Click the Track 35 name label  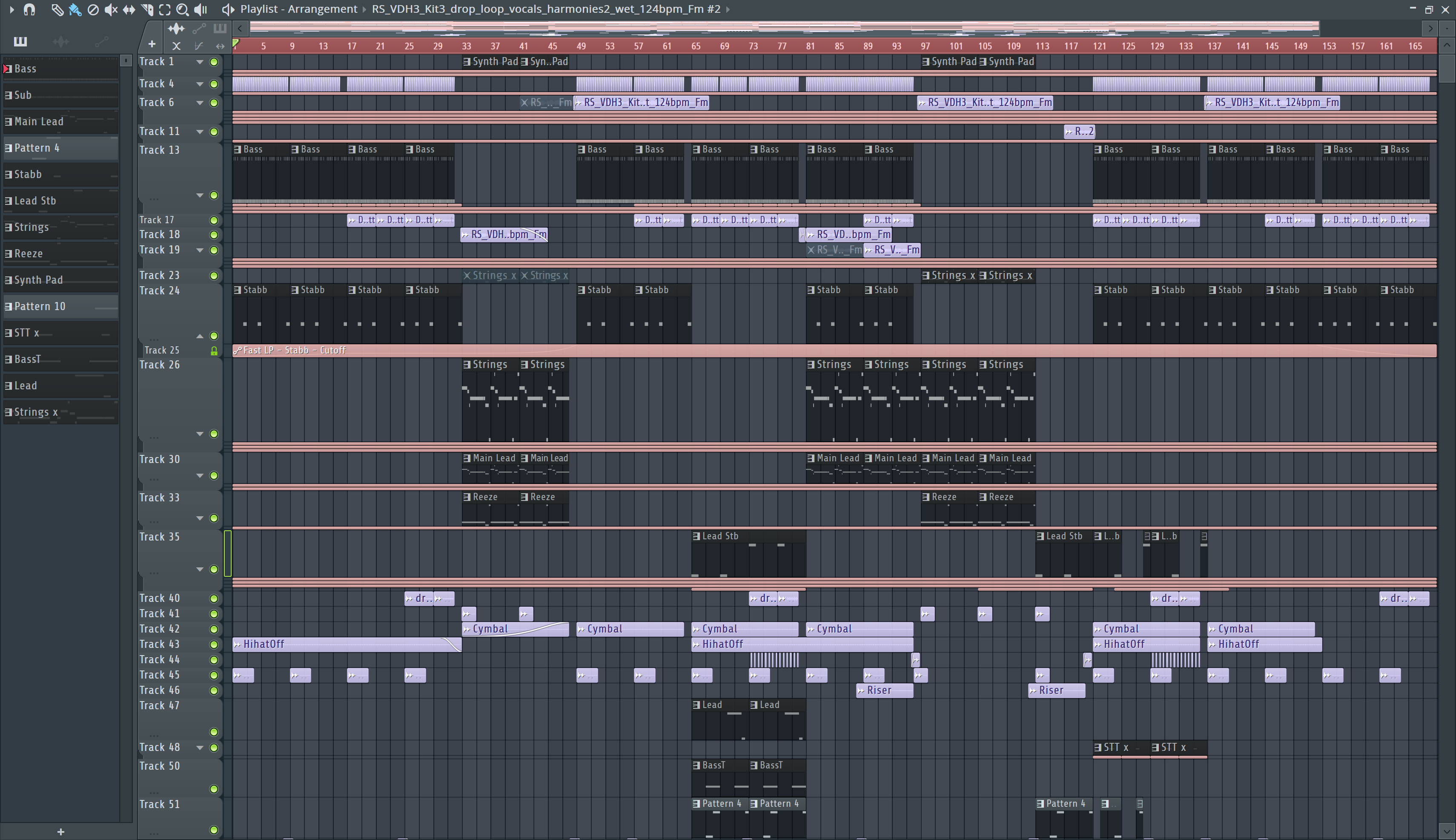pos(159,537)
